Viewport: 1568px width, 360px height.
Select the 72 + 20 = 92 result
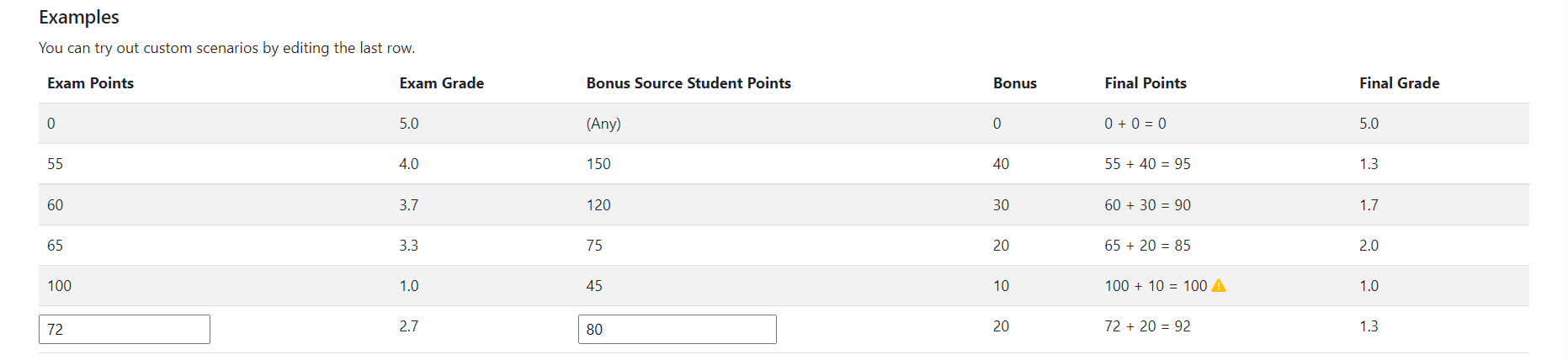(x=1147, y=326)
